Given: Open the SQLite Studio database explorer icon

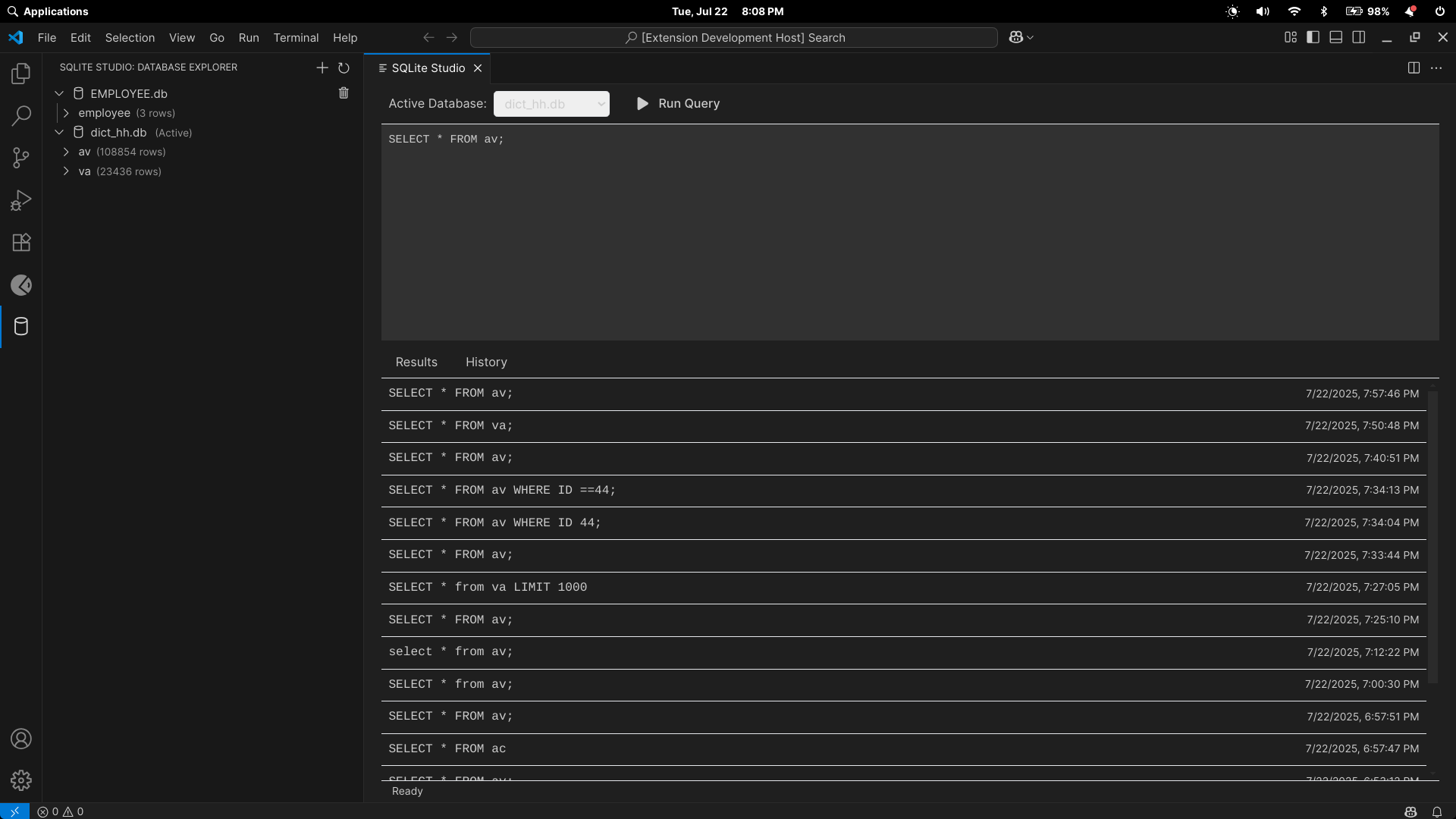Looking at the screenshot, I should (x=21, y=327).
